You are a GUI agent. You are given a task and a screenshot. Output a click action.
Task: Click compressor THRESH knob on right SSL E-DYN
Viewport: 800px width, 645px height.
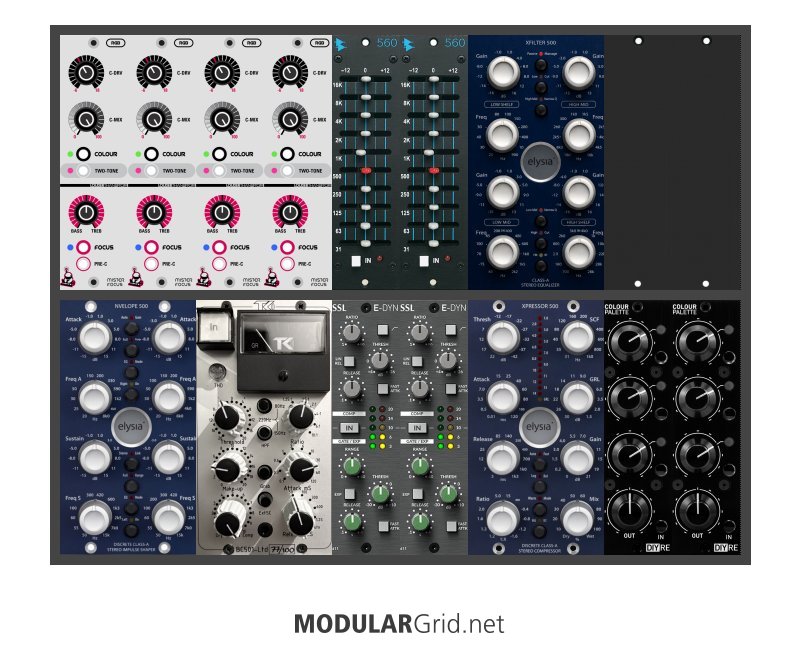click(x=447, y=361)
